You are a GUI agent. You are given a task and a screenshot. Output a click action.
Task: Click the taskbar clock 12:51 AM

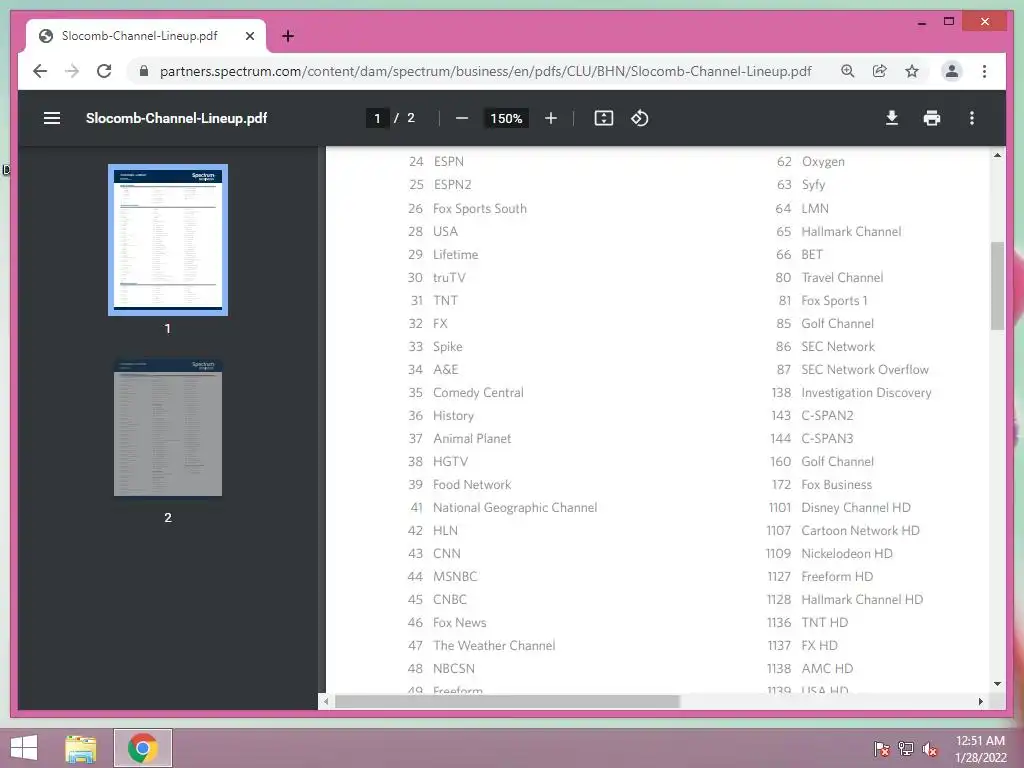[980, 741]
